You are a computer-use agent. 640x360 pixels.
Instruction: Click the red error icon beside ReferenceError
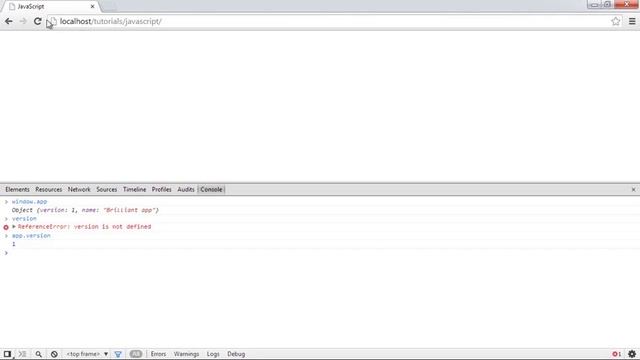coord(6,227)
